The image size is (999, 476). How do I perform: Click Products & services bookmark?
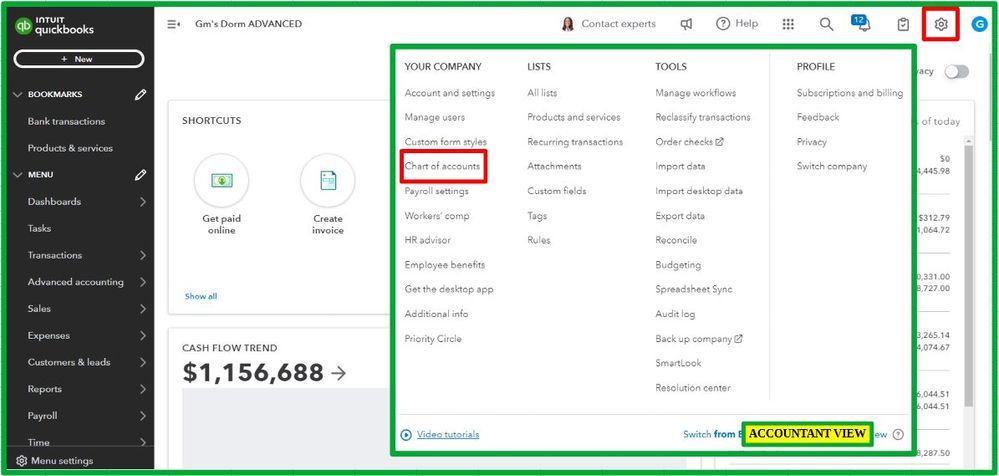point(70,148)
